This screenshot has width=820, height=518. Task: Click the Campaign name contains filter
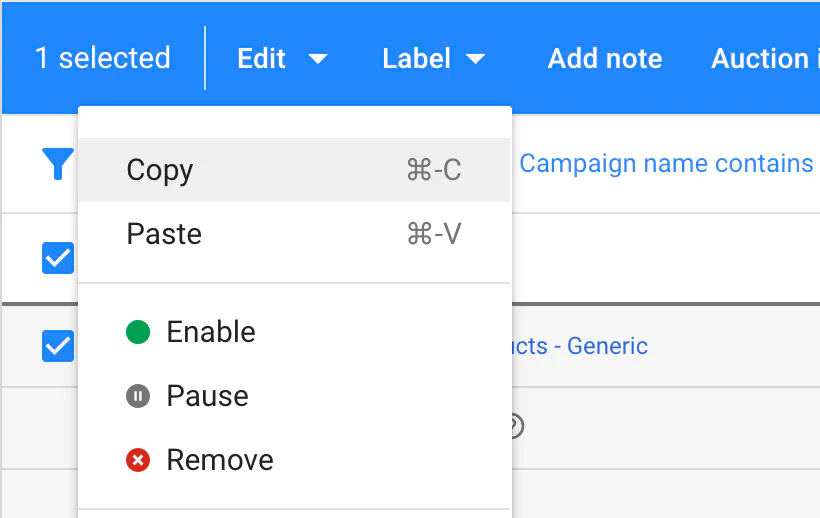(666, 163)
